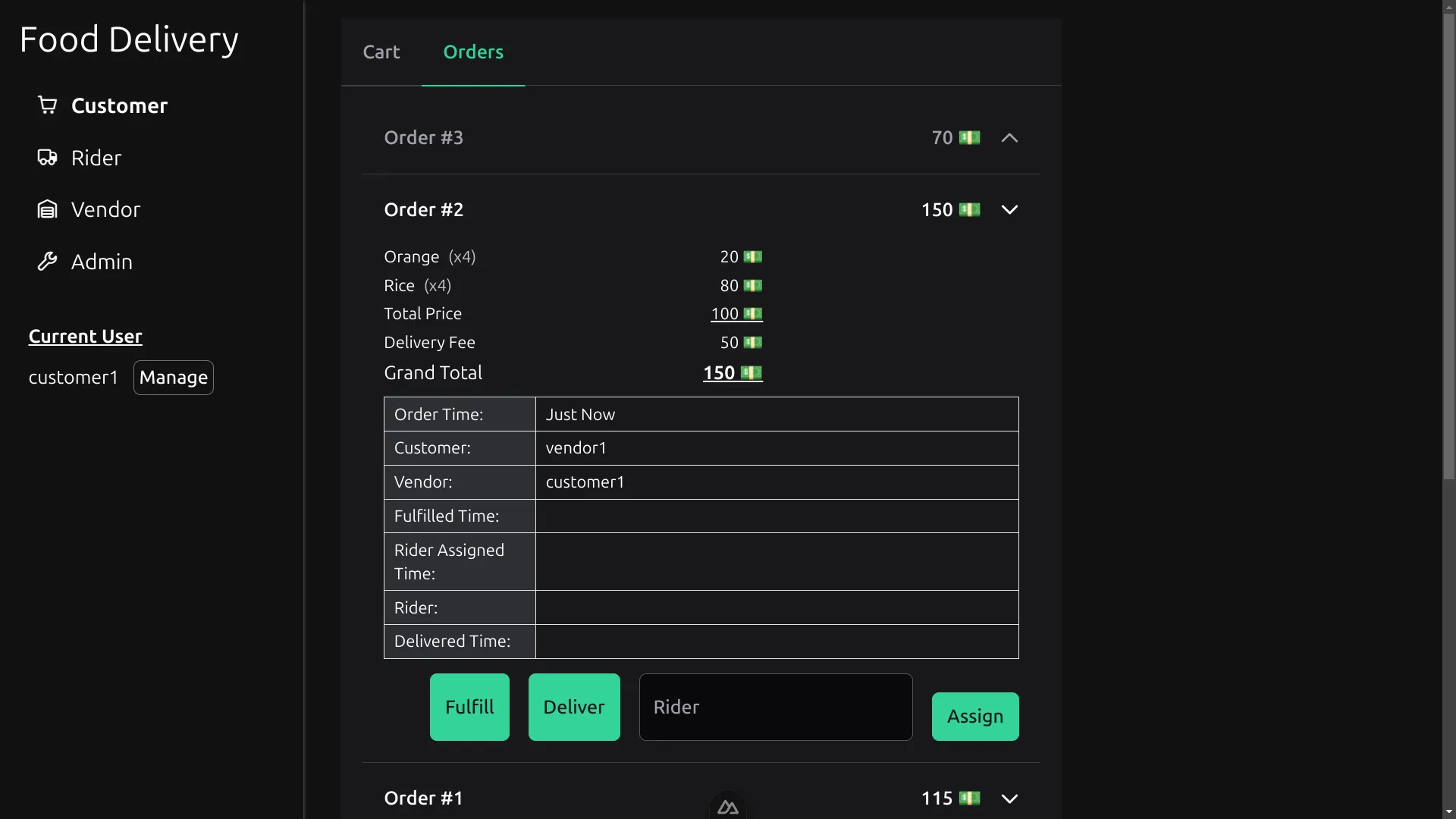This screenshot has width=1456, height=819.
Task: Click money icon beside Delivery Fee 50
Action: pyautogui.click(x=752, y=343)
